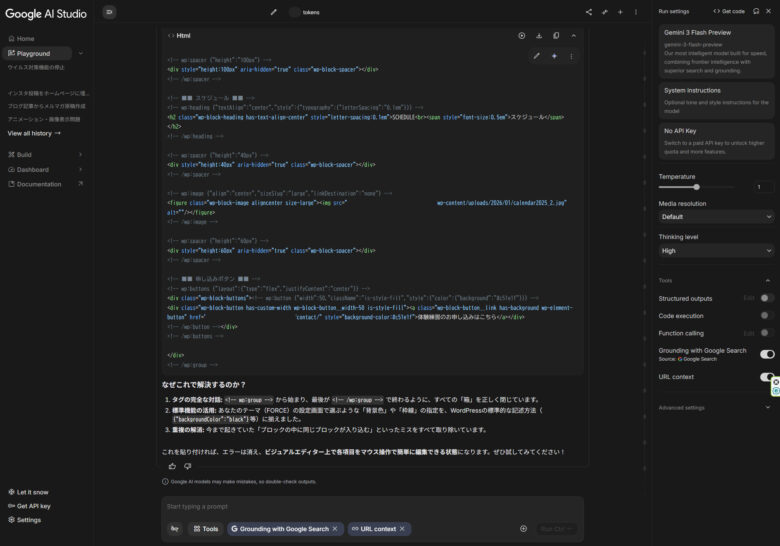Open the Build menu in the sidebar
Viewport: 780px width, 546px height.
45,155
